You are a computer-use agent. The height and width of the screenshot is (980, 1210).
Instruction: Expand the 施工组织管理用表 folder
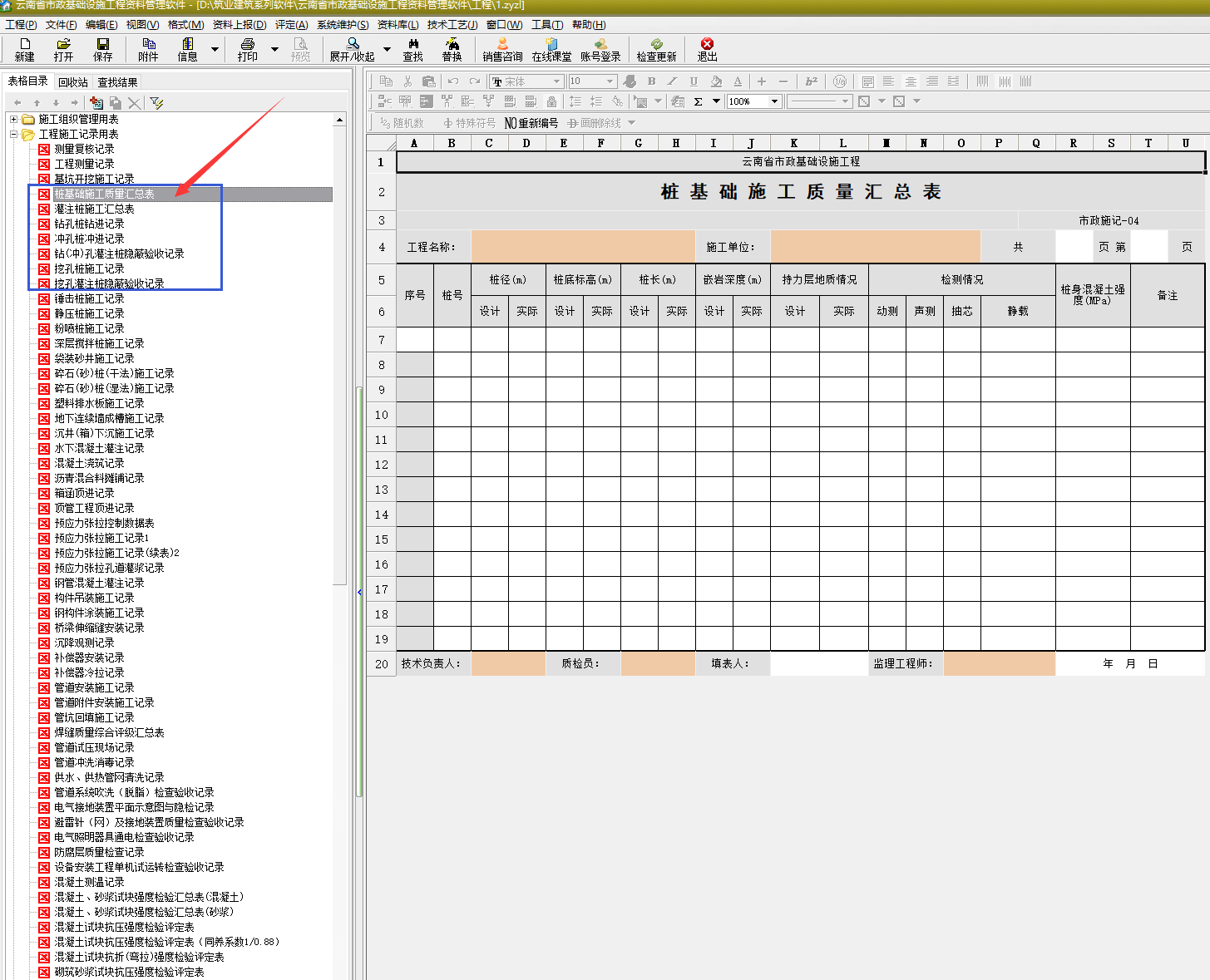(x=13, y=119)
